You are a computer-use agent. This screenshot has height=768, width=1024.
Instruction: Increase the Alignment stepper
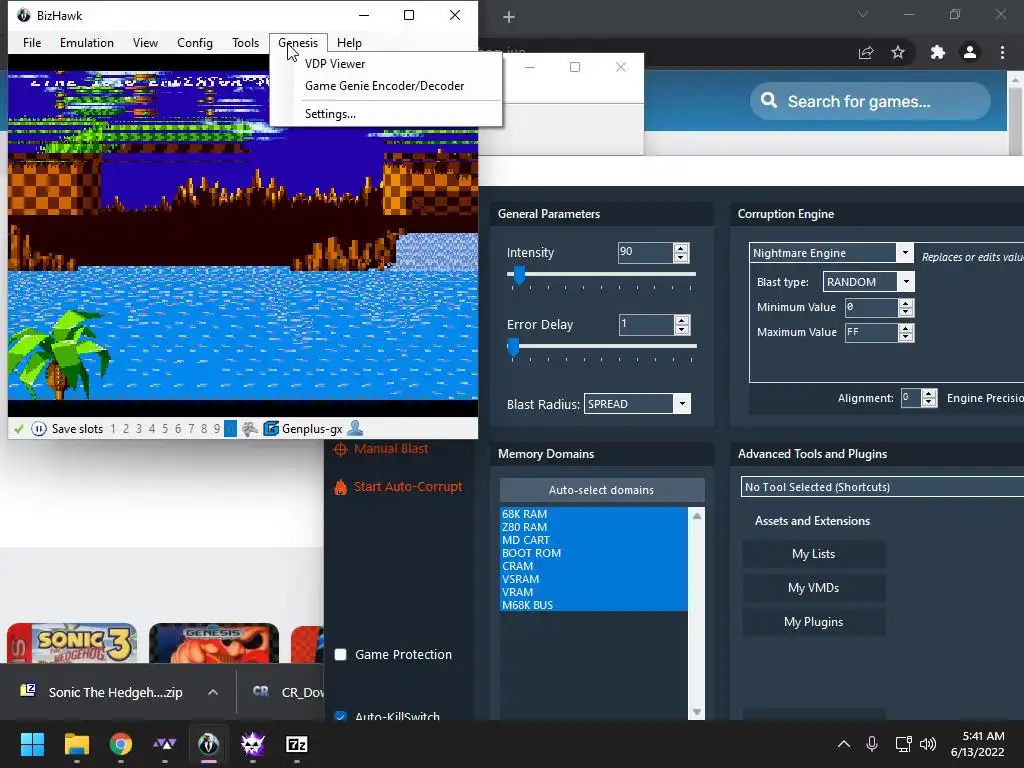(929, 394)
